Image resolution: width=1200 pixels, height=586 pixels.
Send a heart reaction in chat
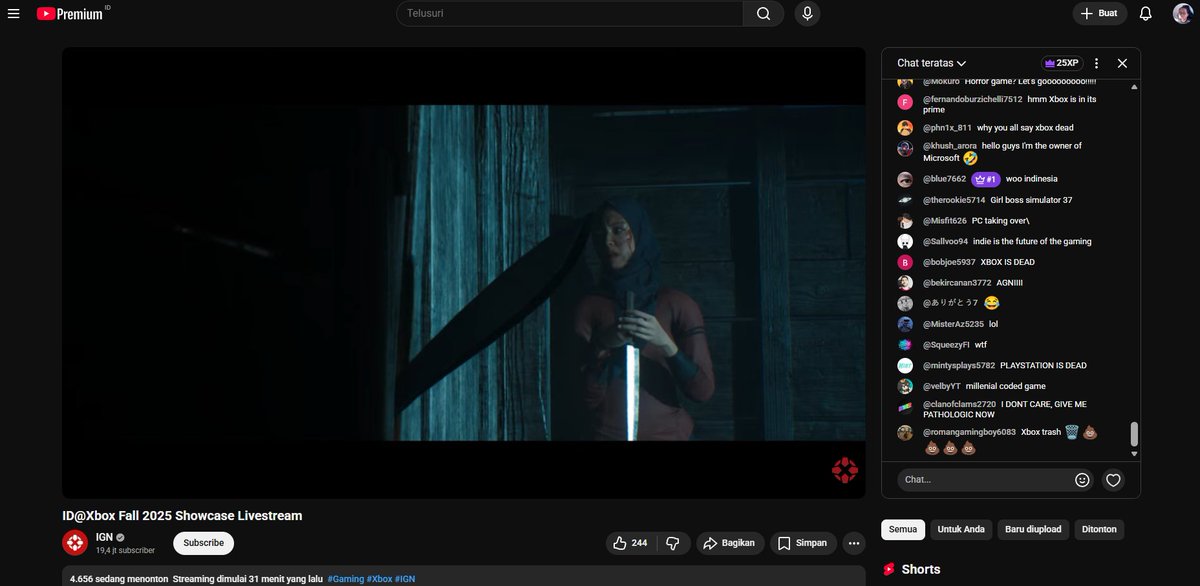tap(1113, 480)
